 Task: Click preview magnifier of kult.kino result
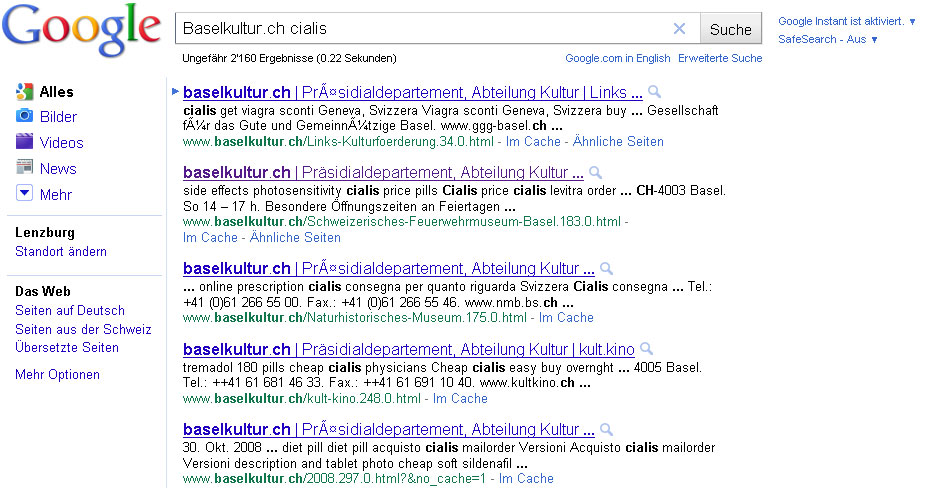646,348
